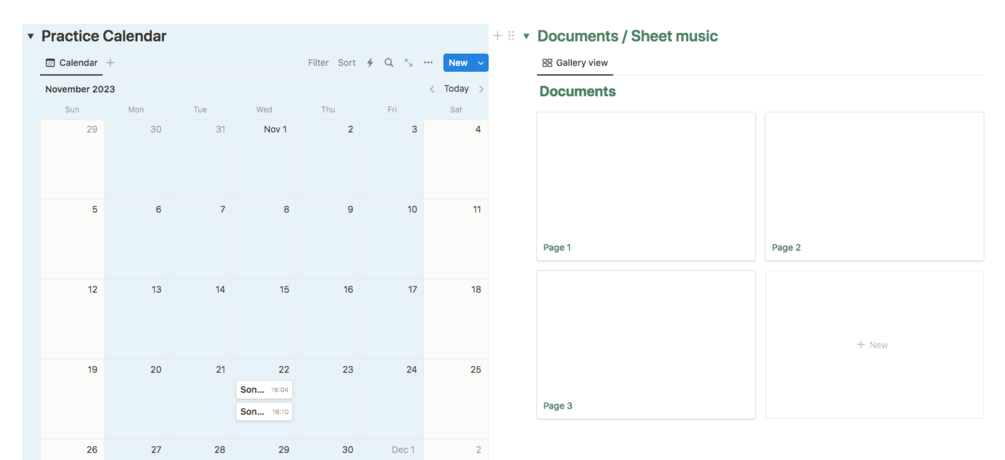Open the Filter option
The width and height of the screenshot is (1005, 460).
pyautogui.click(x=318, y=63)
